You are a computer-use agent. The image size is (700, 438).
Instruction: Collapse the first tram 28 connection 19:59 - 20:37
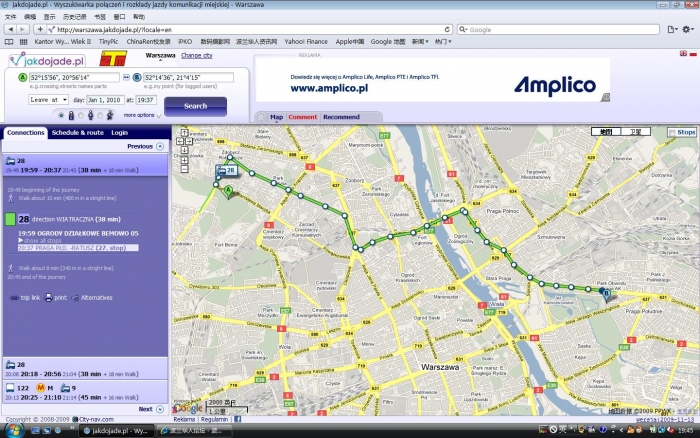85,165
